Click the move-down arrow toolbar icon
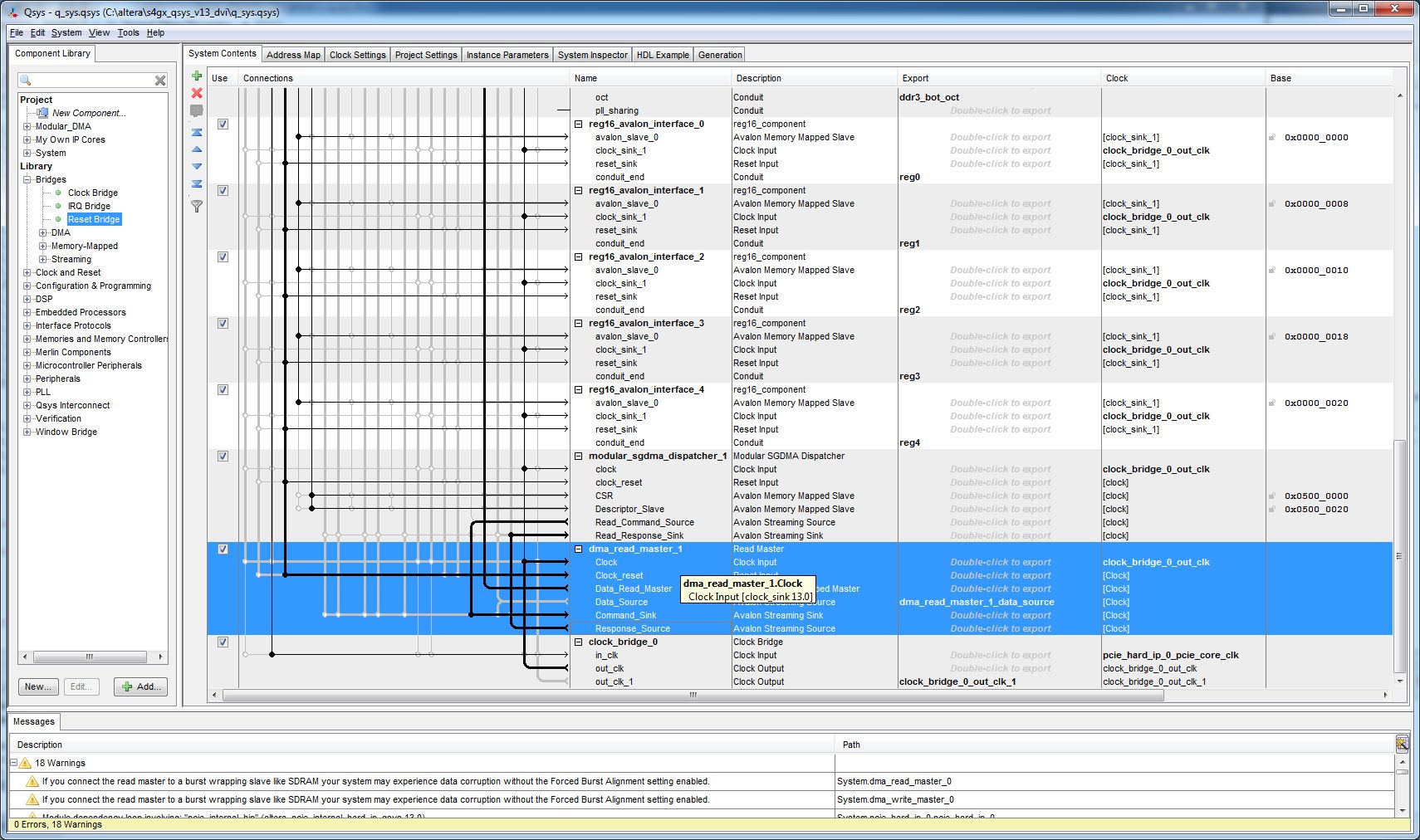 [197, 166]
